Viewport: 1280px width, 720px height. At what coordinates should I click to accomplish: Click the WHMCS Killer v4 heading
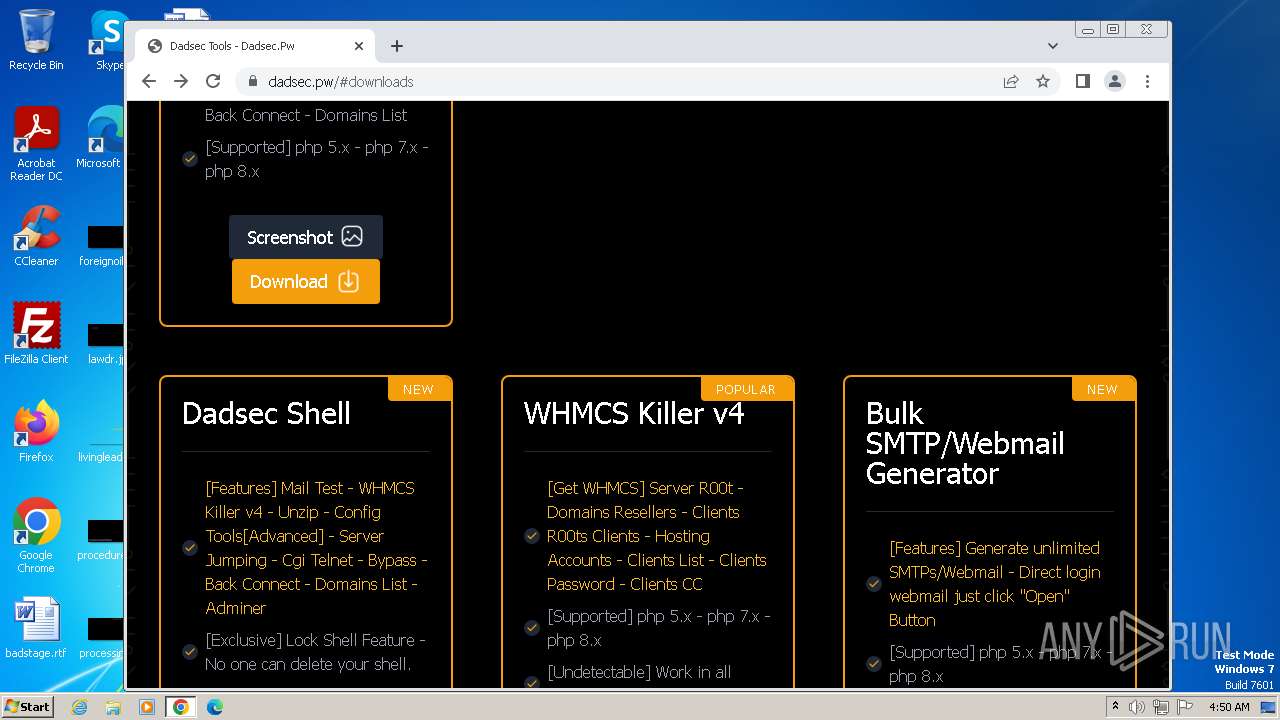634,414
